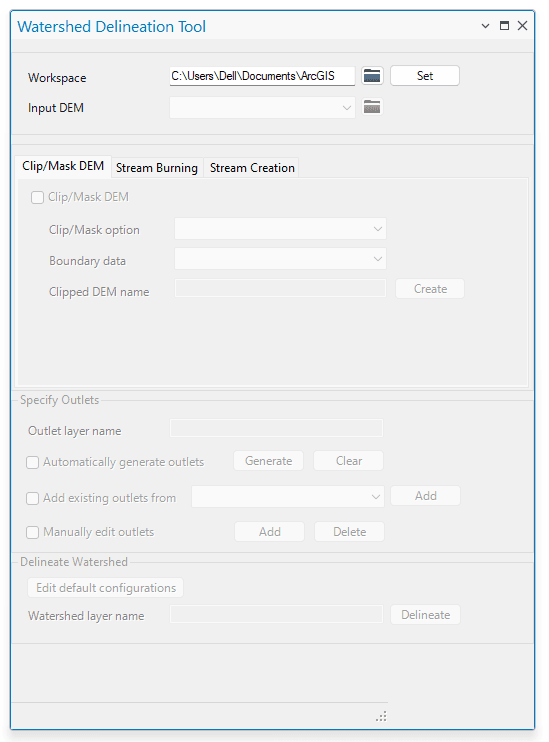
Task: Tick the Manually edit outlets checkbox
Action: point(32,532)
